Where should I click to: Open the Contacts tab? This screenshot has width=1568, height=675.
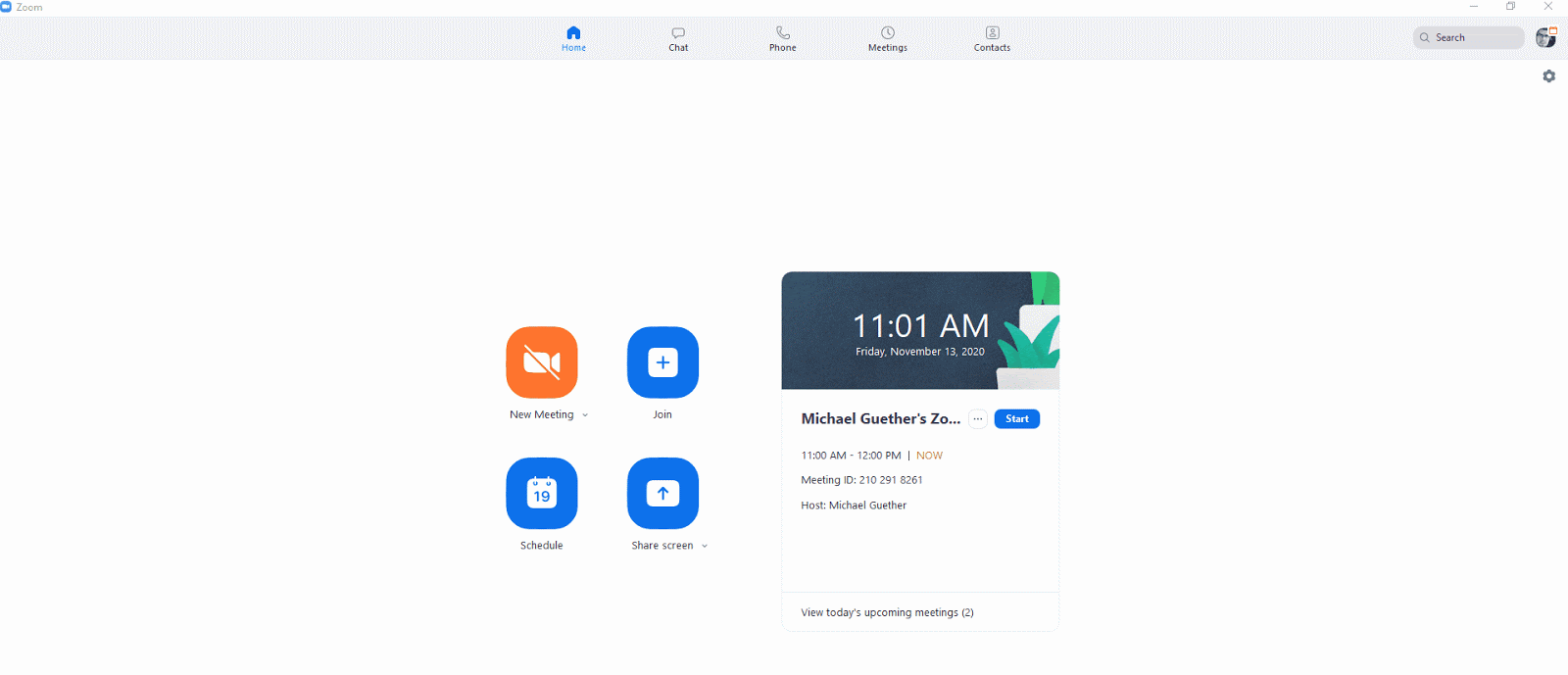click(992, 39)
